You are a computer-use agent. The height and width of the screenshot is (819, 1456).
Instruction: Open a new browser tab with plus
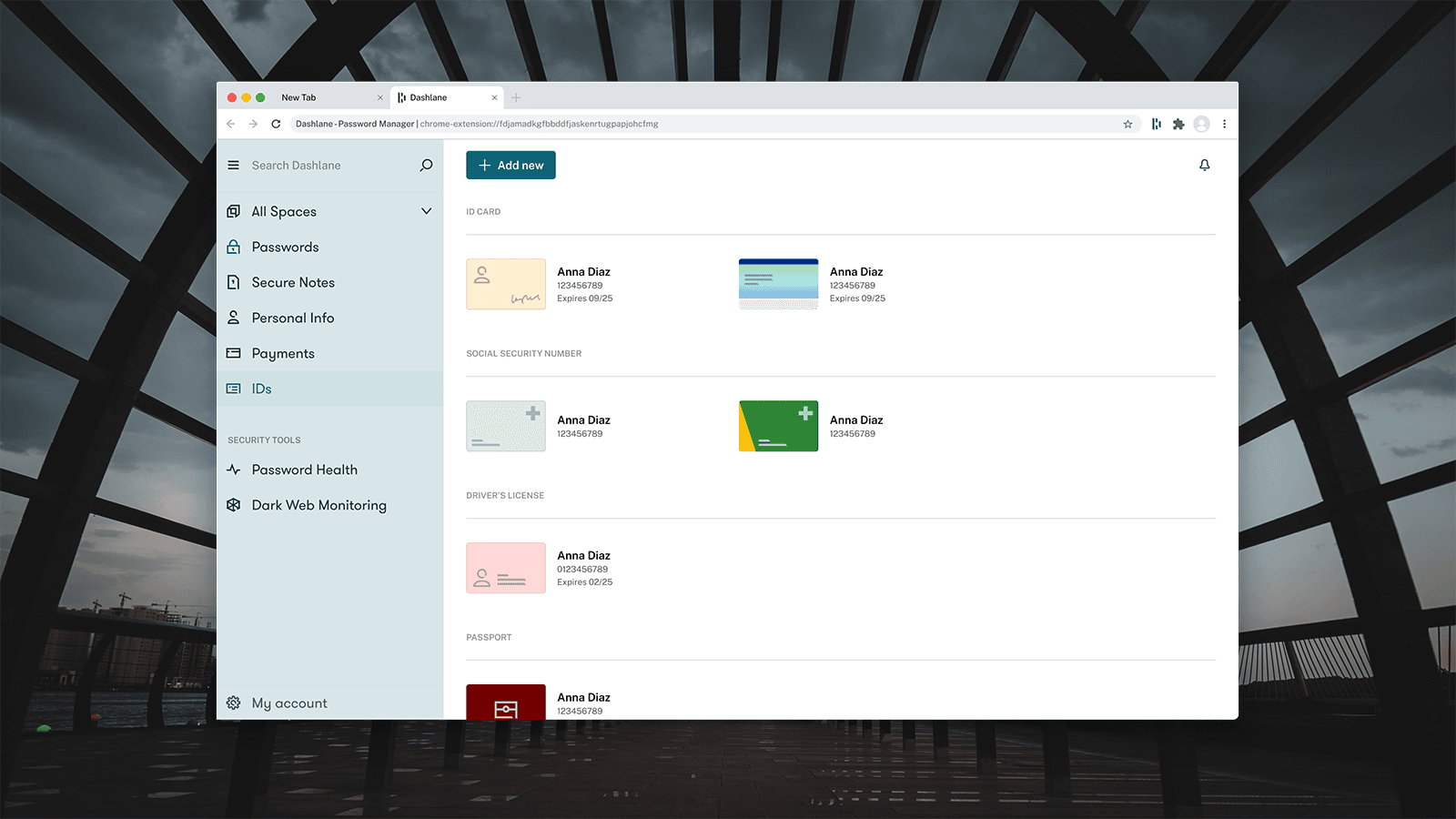point(516,97)
